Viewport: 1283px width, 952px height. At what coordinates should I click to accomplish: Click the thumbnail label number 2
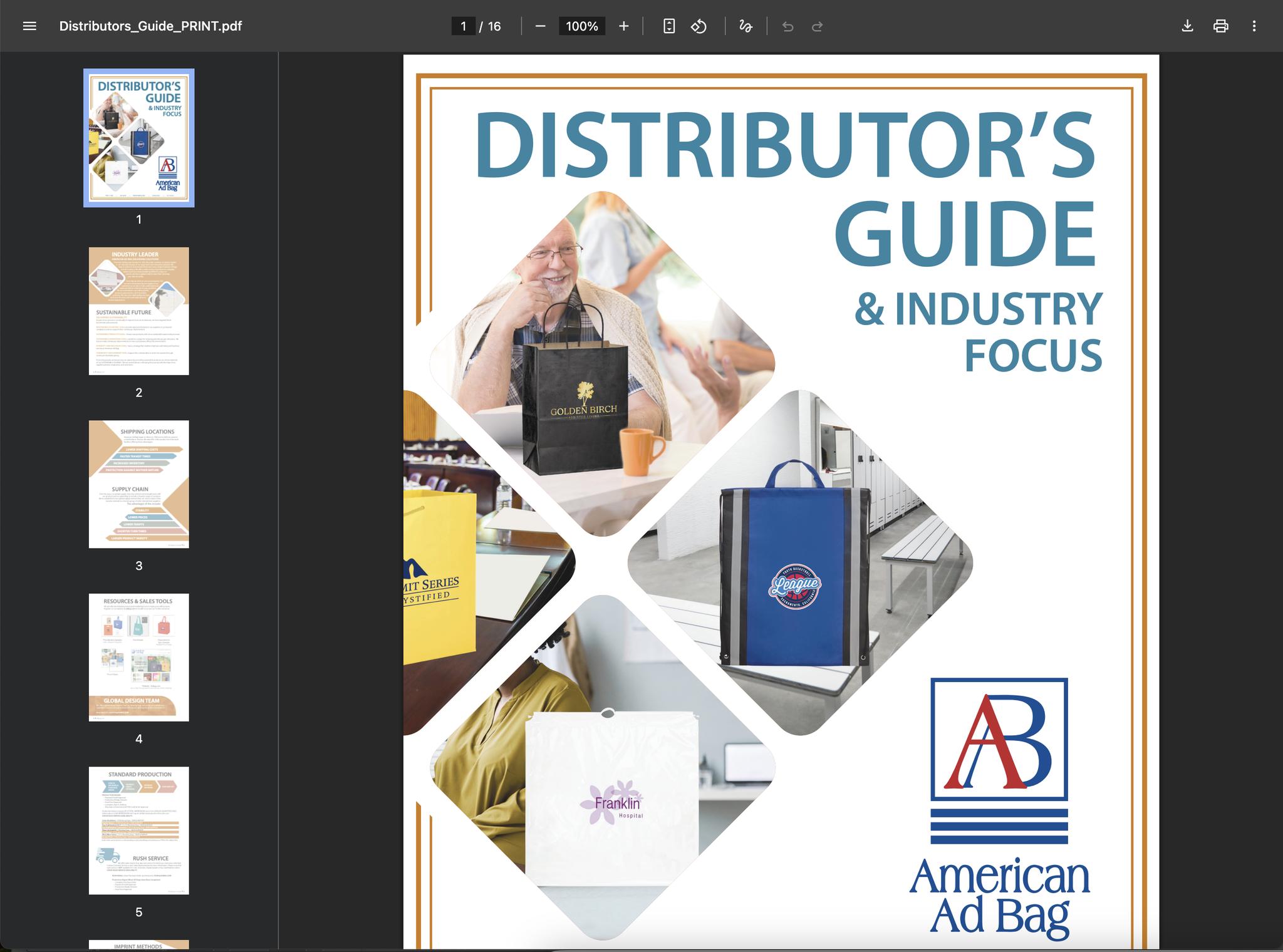pos(139,393)
